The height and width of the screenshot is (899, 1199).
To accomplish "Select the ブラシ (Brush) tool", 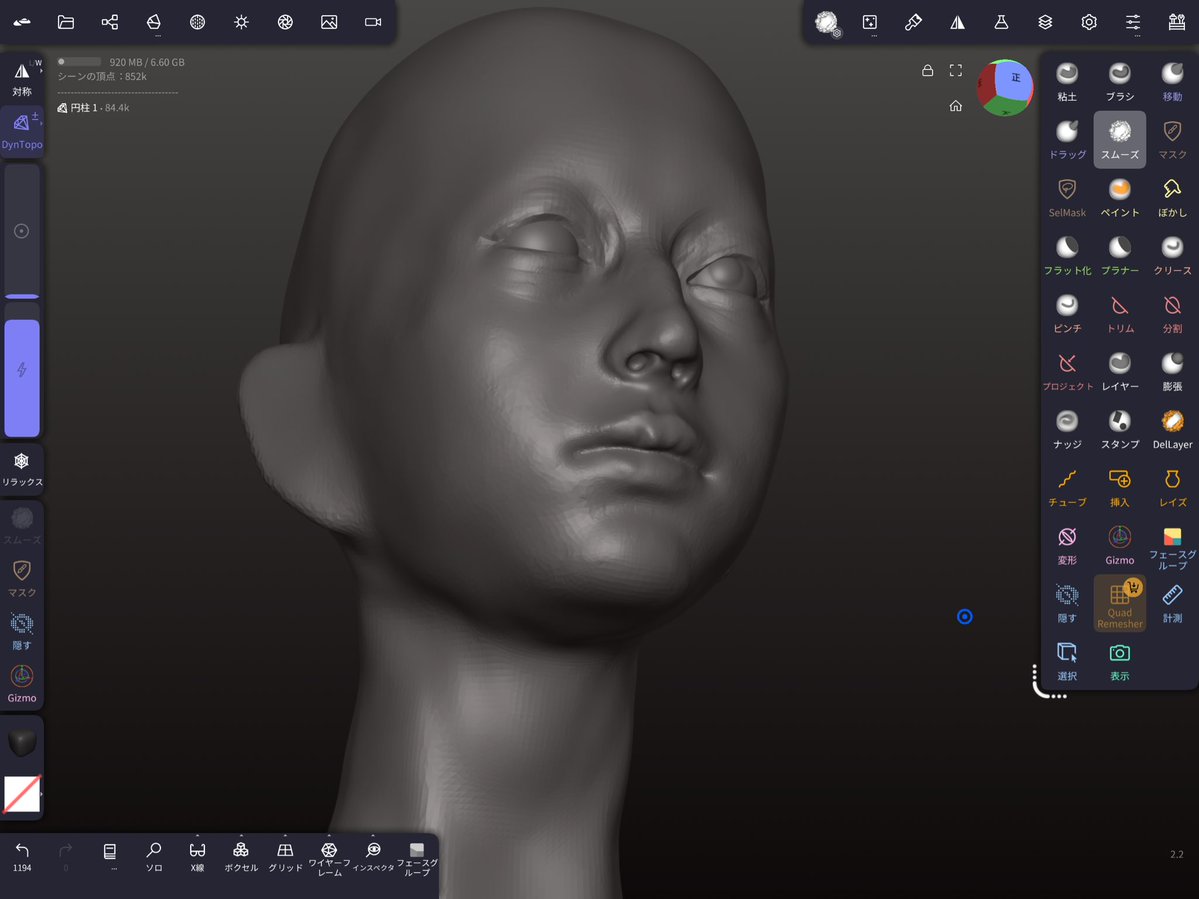I will point(1119,81).
